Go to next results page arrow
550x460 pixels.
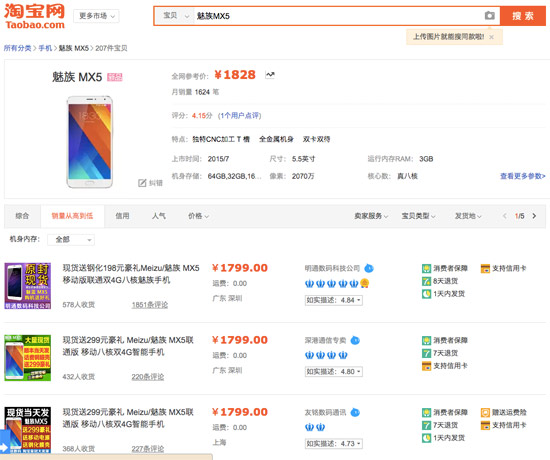click(x=534, y=216)
